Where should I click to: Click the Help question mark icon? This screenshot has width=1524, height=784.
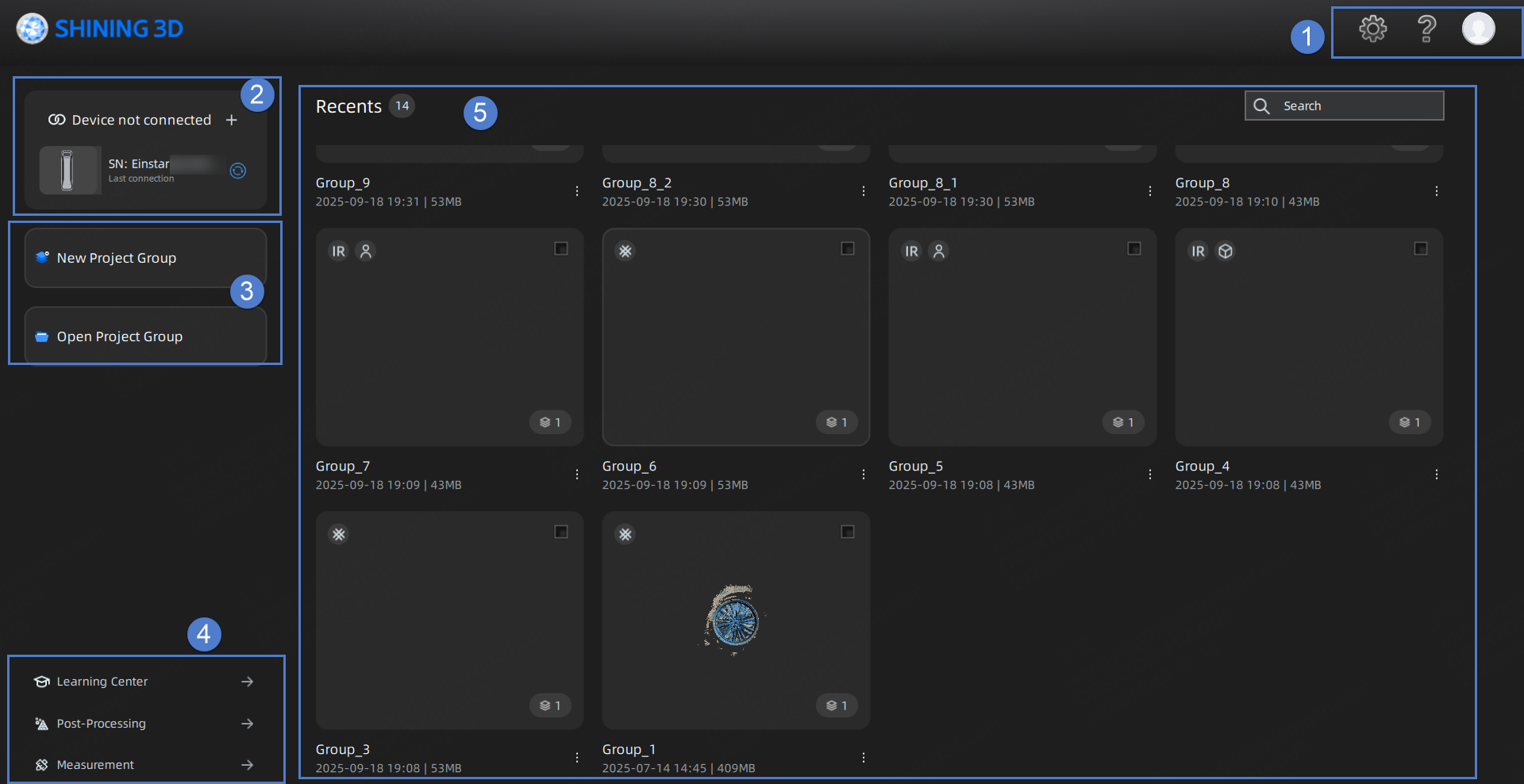coord(1426,29)
